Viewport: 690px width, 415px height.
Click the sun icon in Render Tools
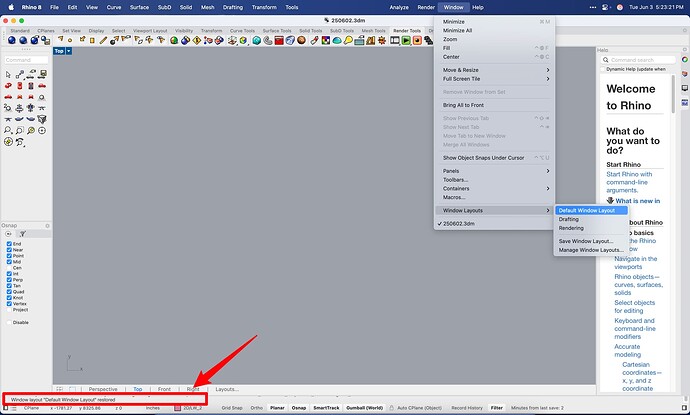click(382, 40)
